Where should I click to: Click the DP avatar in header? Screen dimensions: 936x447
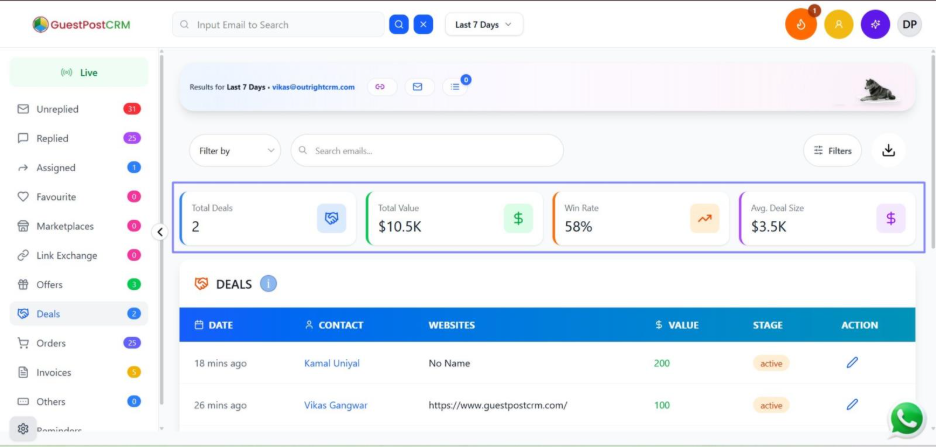[909, 24]
